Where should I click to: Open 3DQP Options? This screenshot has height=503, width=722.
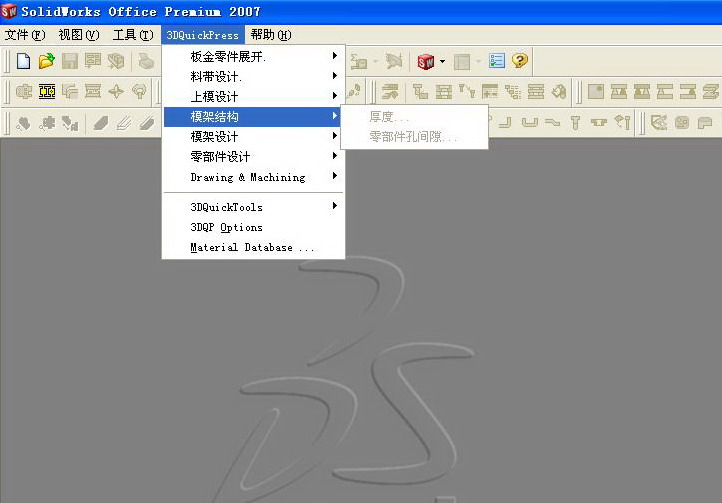click(x=253, y=227)
